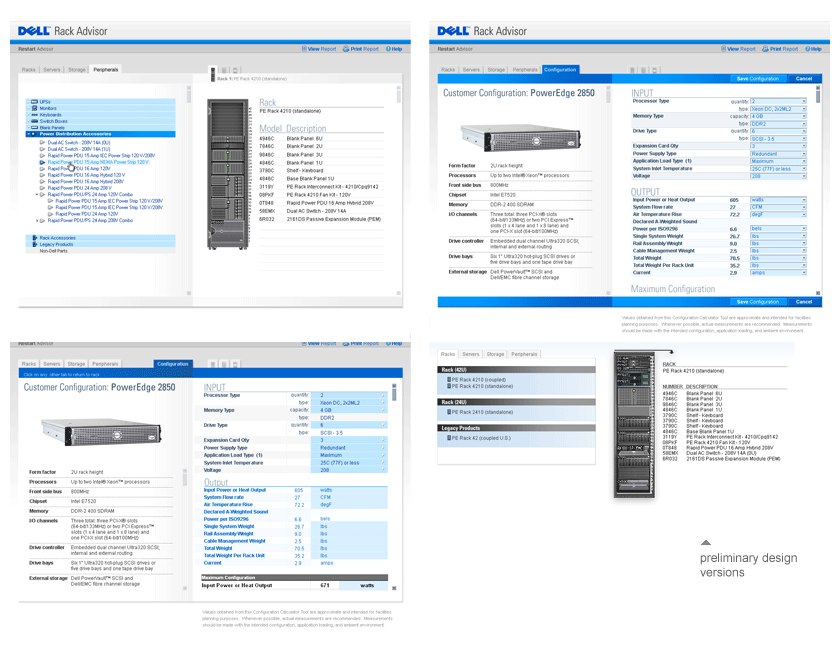Switch to Servers tab in upper-left mockup
The image size is (840, 645).
pyautogui.click(x=52, y=70)
